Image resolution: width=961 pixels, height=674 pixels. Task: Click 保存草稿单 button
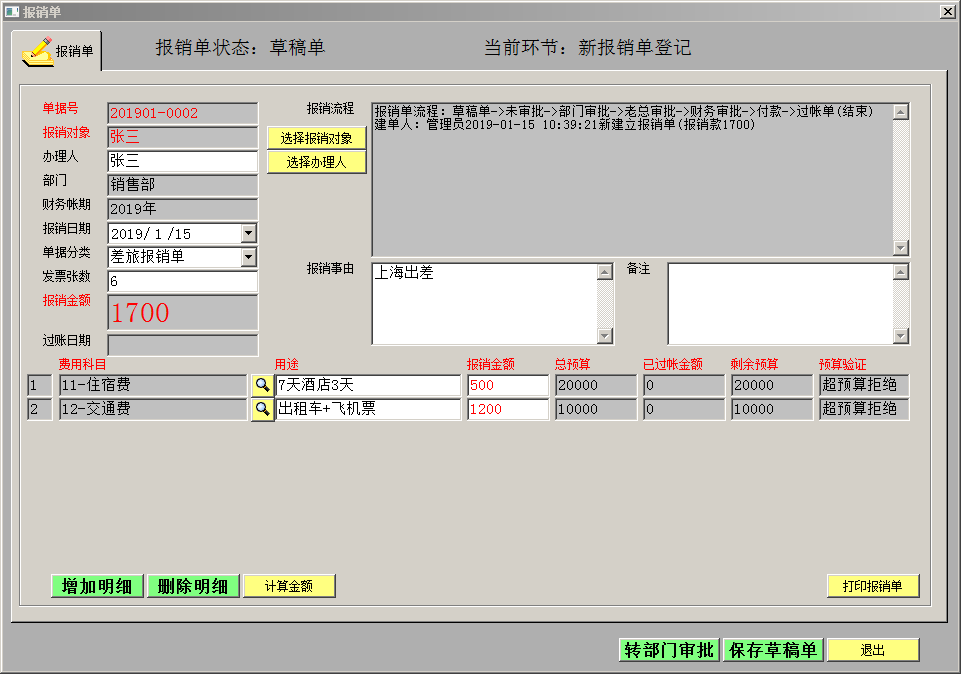pyautogui.click(x=773, y=650)
